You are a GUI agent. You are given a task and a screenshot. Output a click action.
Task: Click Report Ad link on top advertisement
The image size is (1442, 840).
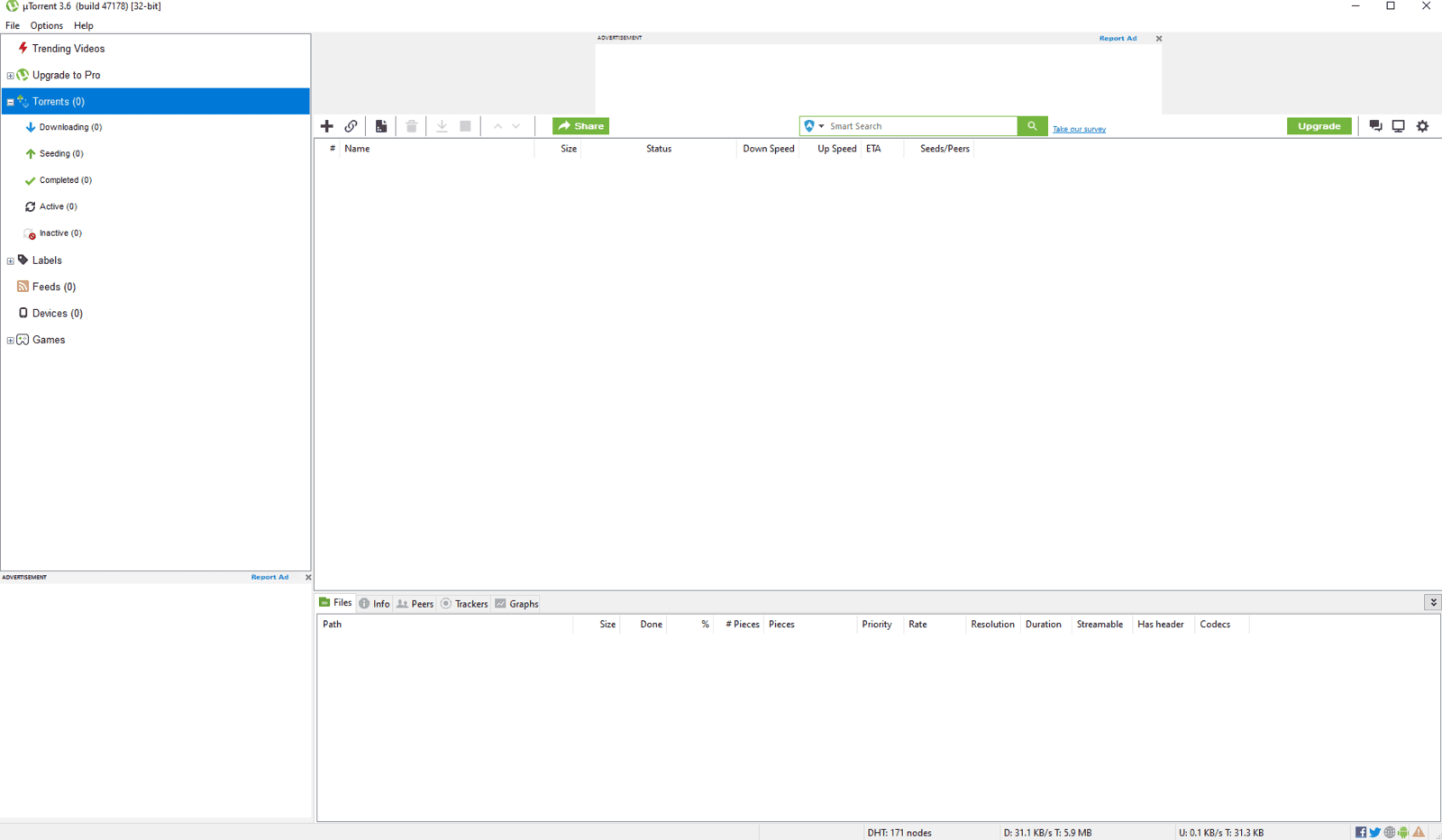tap(1118, 39)
